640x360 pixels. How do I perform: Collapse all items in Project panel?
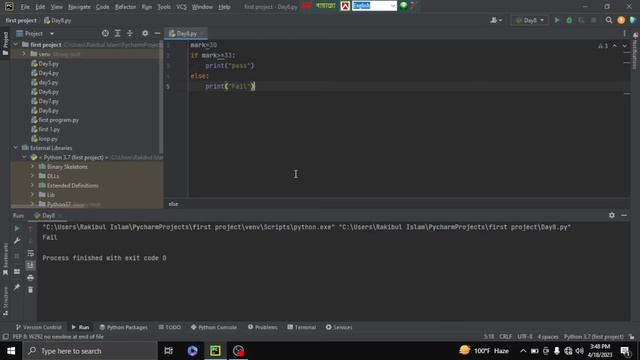click(130, 33)
